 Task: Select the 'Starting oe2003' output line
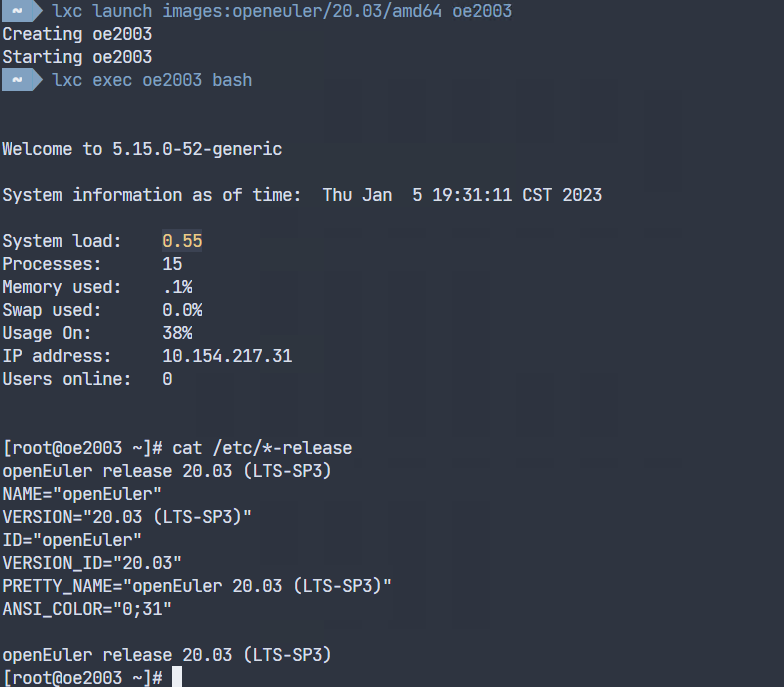click(x=77, y=57)
